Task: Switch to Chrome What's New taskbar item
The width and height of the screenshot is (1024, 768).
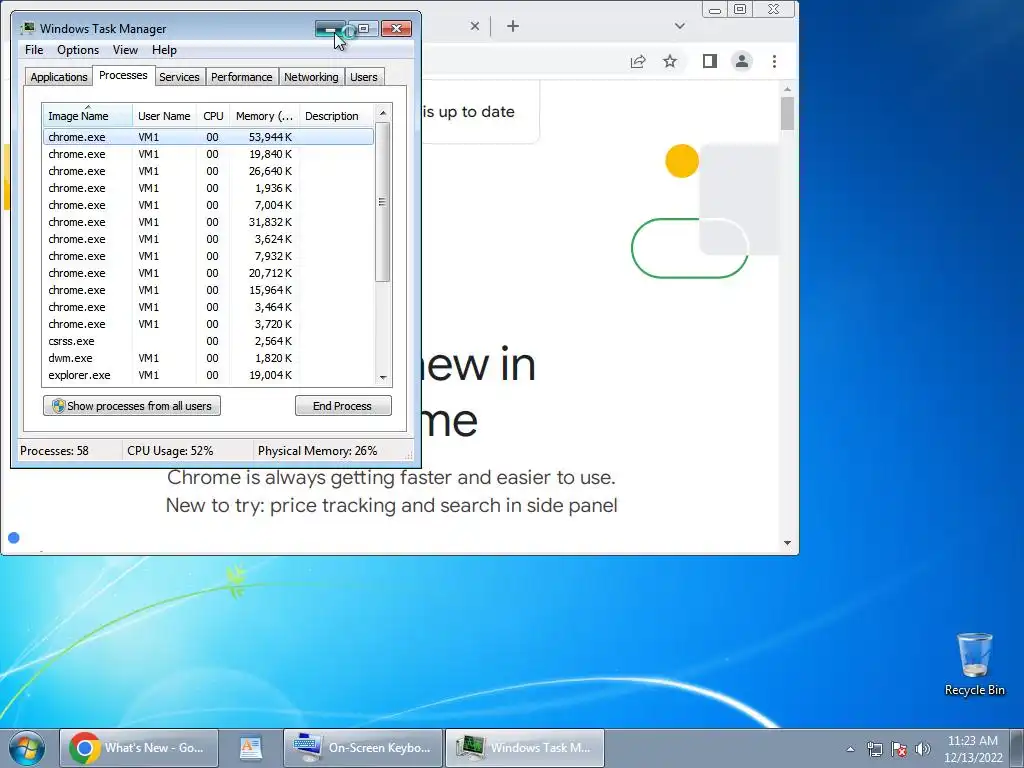Action: [x=139, y=748]
